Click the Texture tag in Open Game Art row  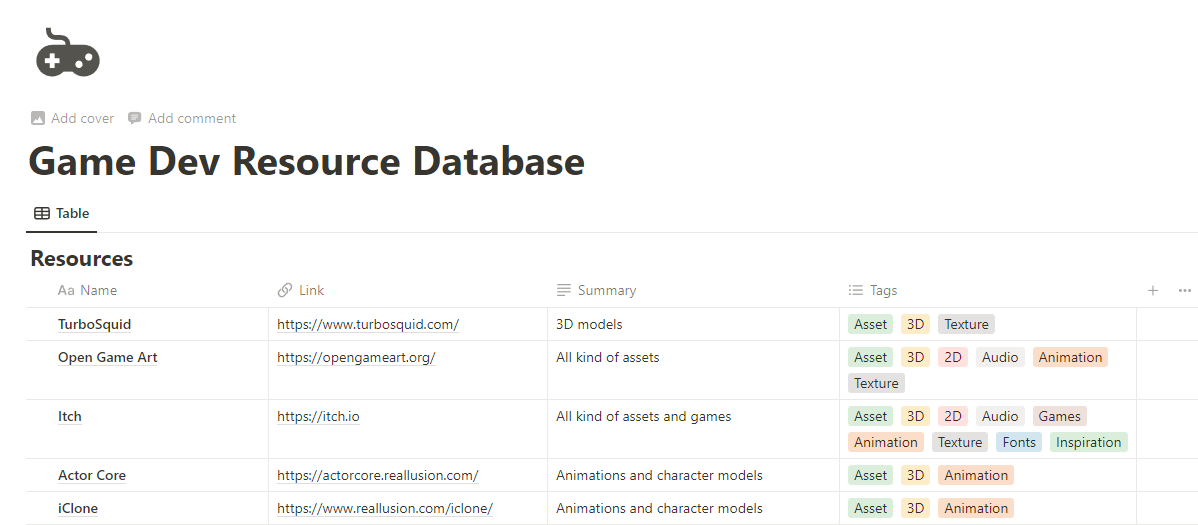876,384
